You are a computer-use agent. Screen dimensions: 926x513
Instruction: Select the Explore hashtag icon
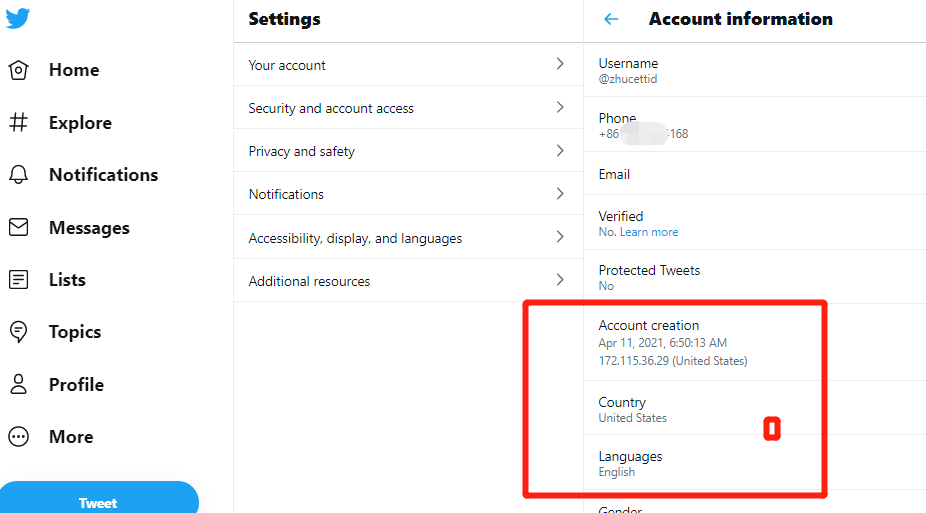(18, 123)
